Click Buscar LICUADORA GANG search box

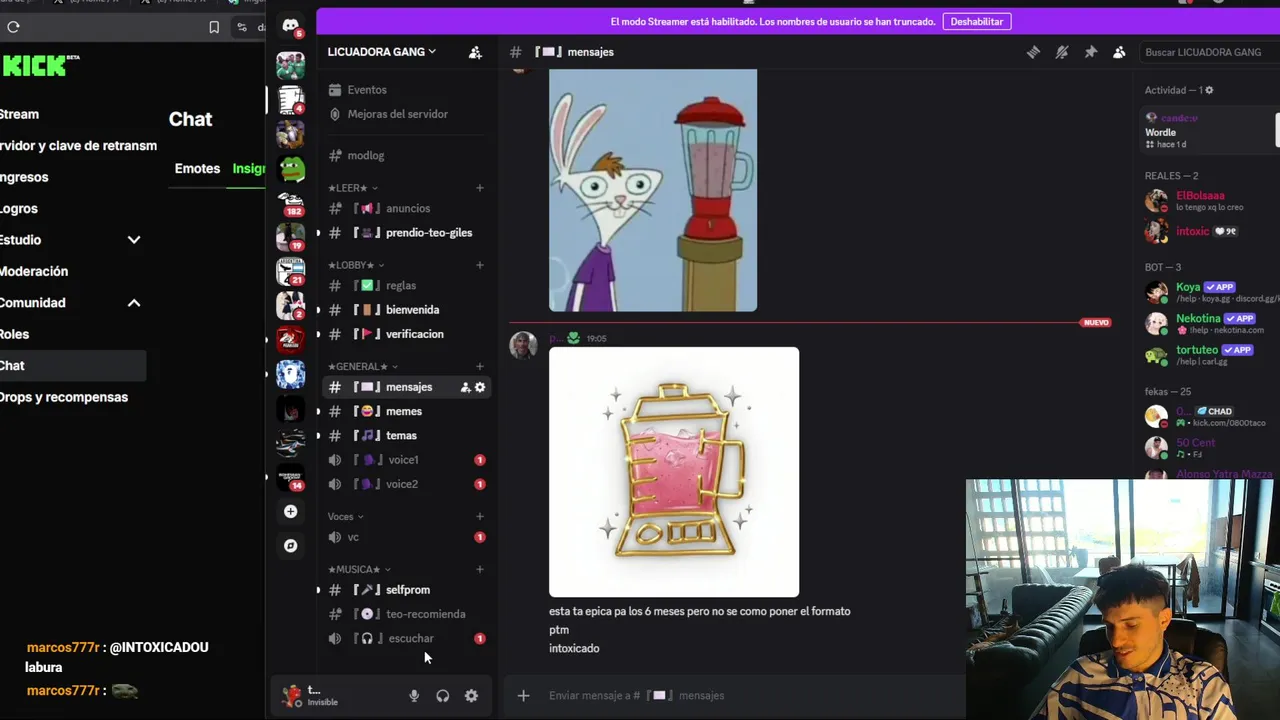pos(1208,52)
